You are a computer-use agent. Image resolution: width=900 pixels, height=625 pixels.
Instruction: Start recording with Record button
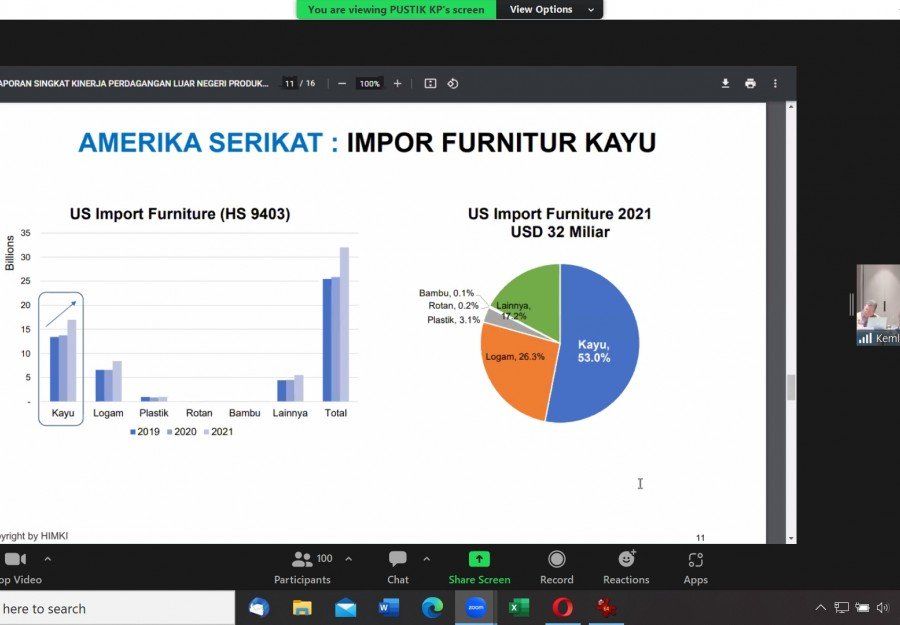(557, 568)
